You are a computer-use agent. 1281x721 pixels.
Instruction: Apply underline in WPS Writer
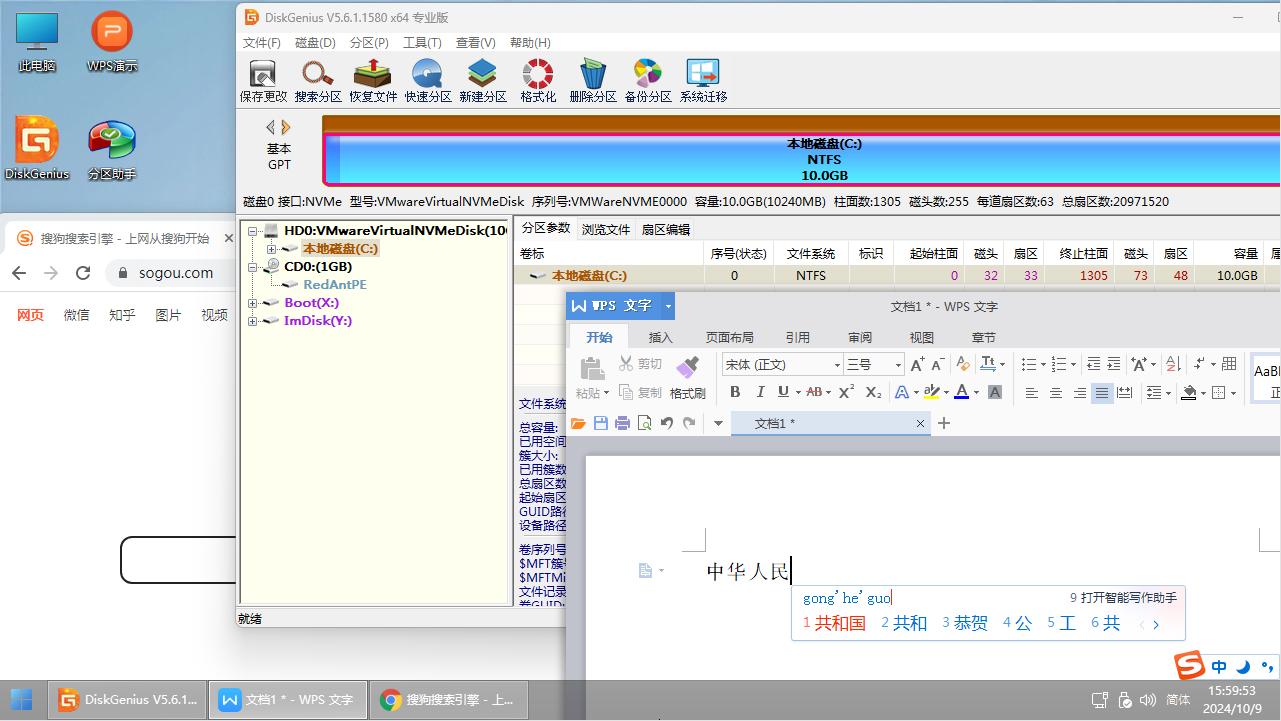[x=783, y=392]
